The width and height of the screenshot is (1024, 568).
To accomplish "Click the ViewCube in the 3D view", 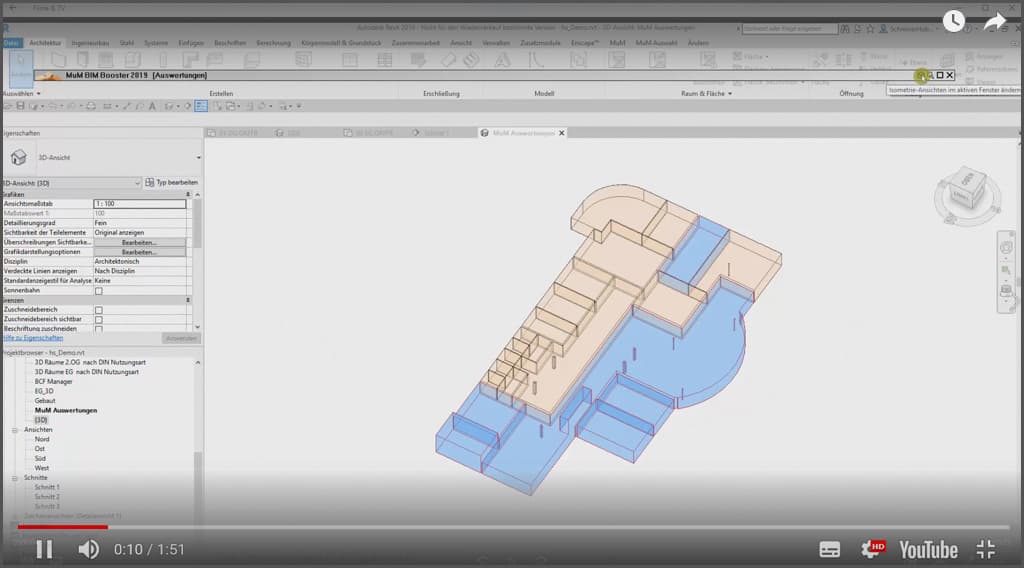I will tap(968, 189).
